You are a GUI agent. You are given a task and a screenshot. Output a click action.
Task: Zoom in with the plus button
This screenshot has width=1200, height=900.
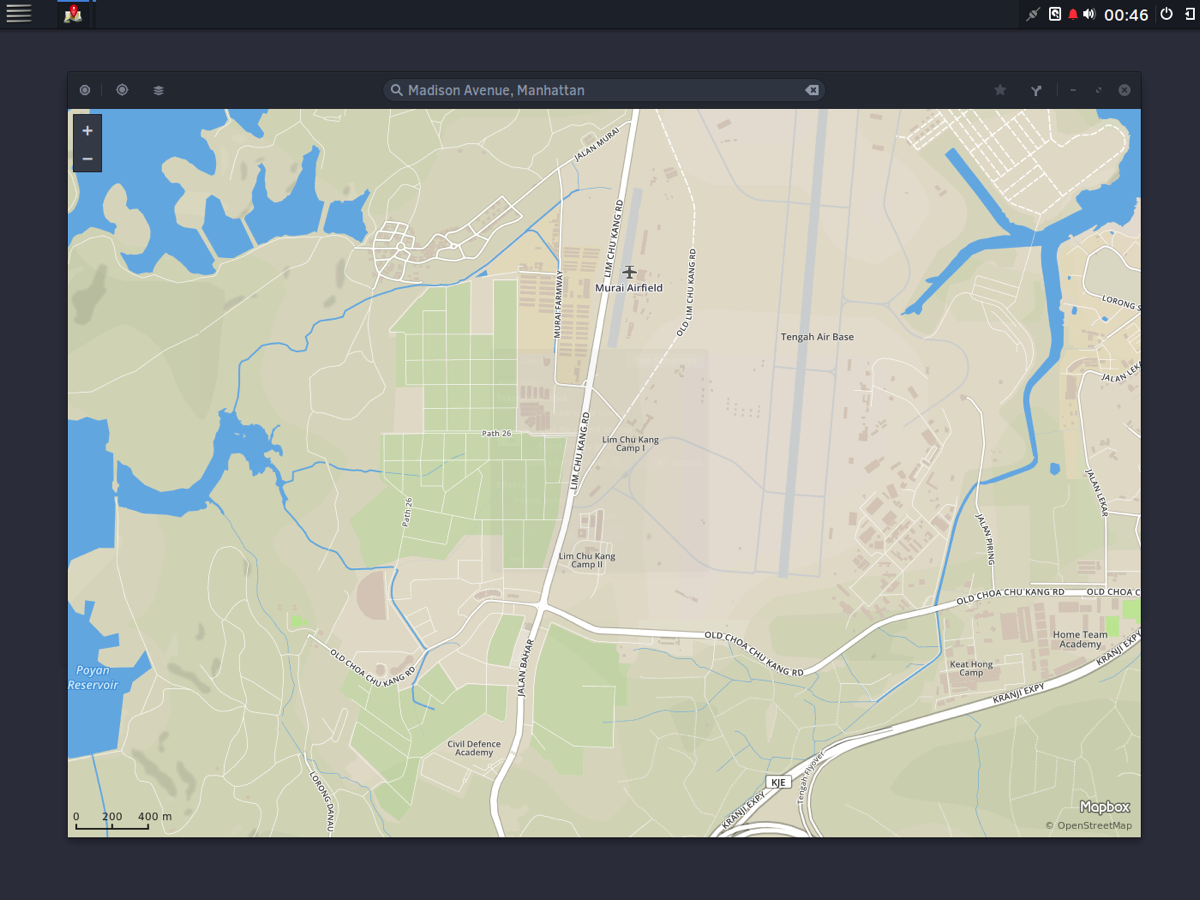click(87, 130)
